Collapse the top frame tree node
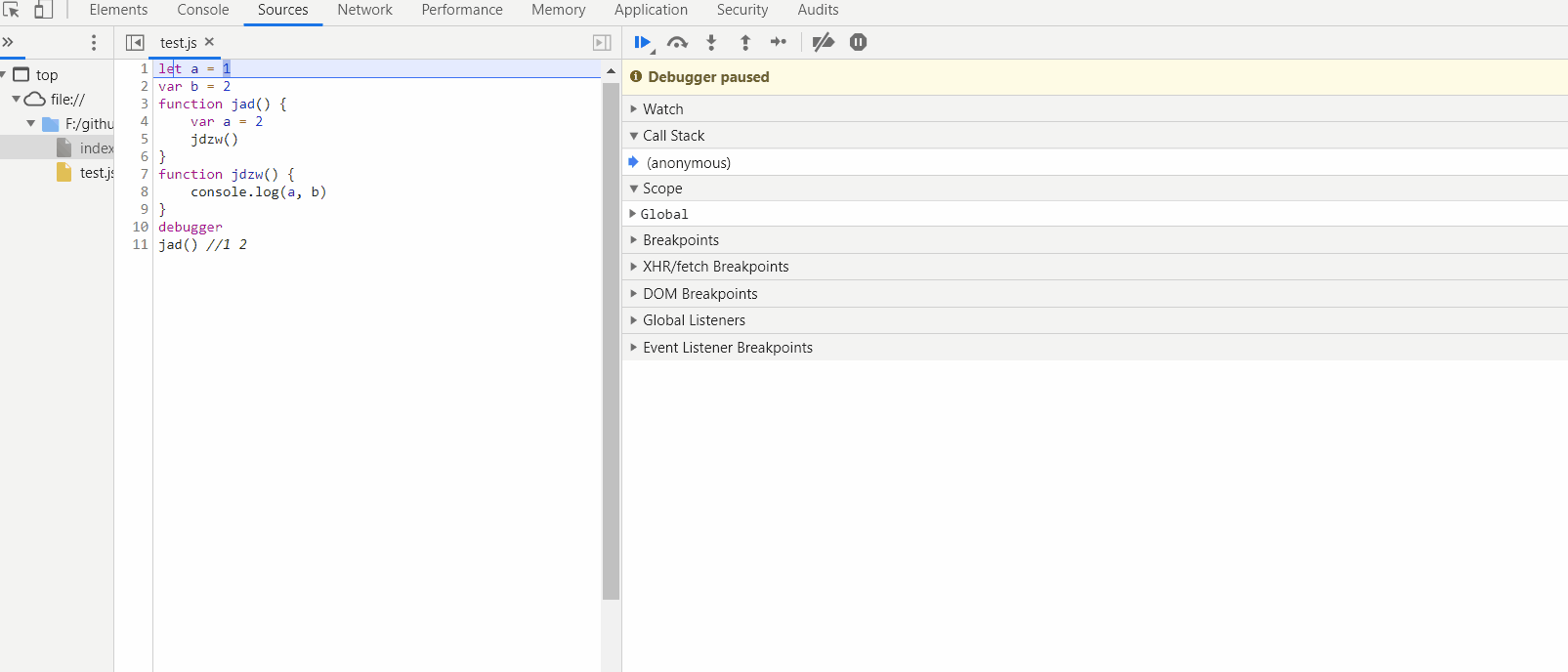 click(x=4, y=75)
